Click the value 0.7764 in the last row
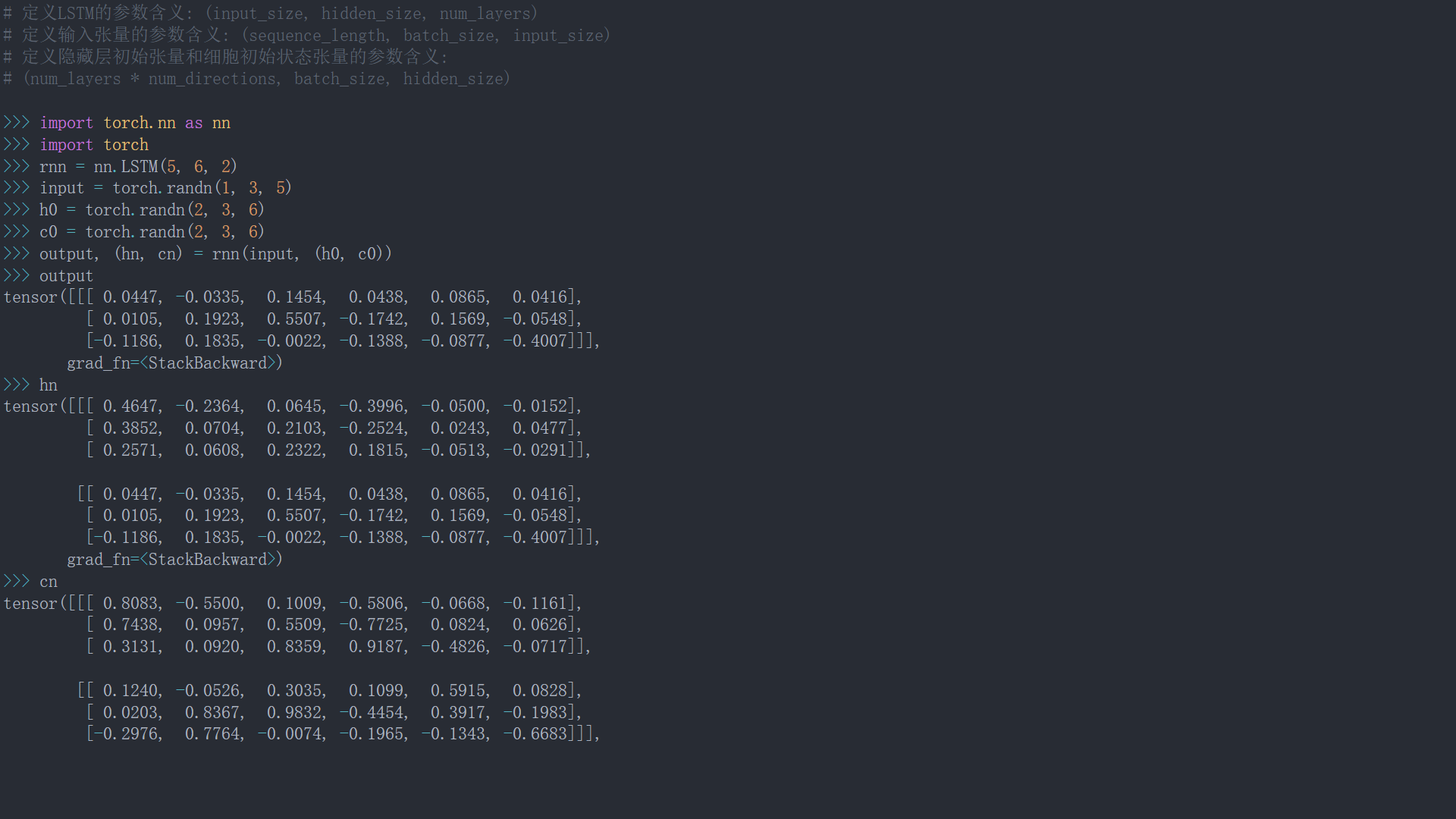This screenshot has width=1456, height=819. tap(214, 734)
